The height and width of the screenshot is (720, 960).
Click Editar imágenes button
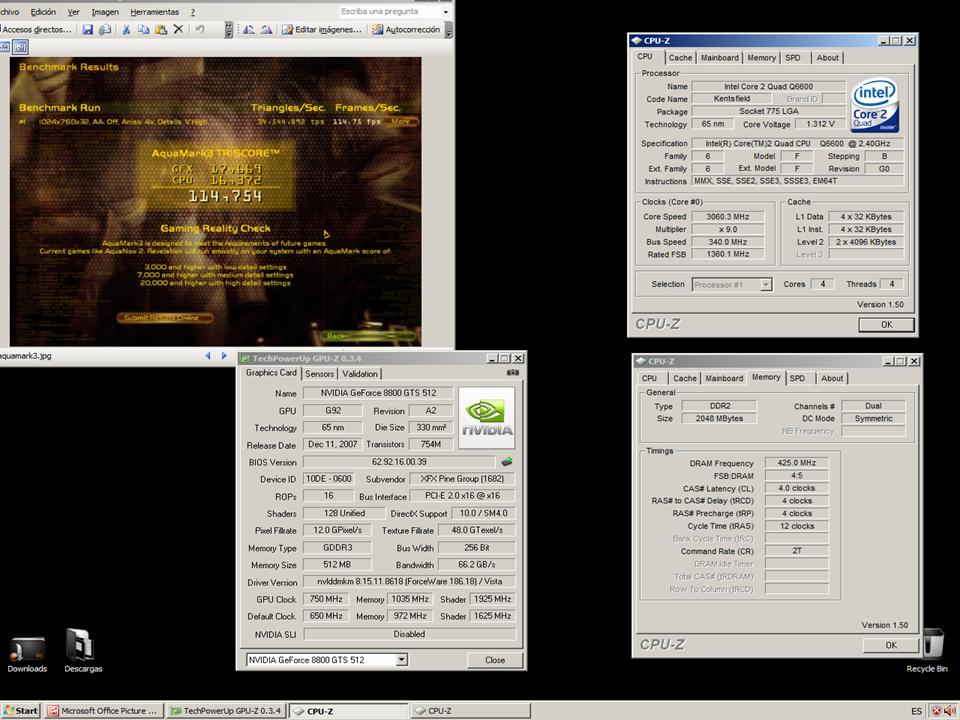[321, 29]
